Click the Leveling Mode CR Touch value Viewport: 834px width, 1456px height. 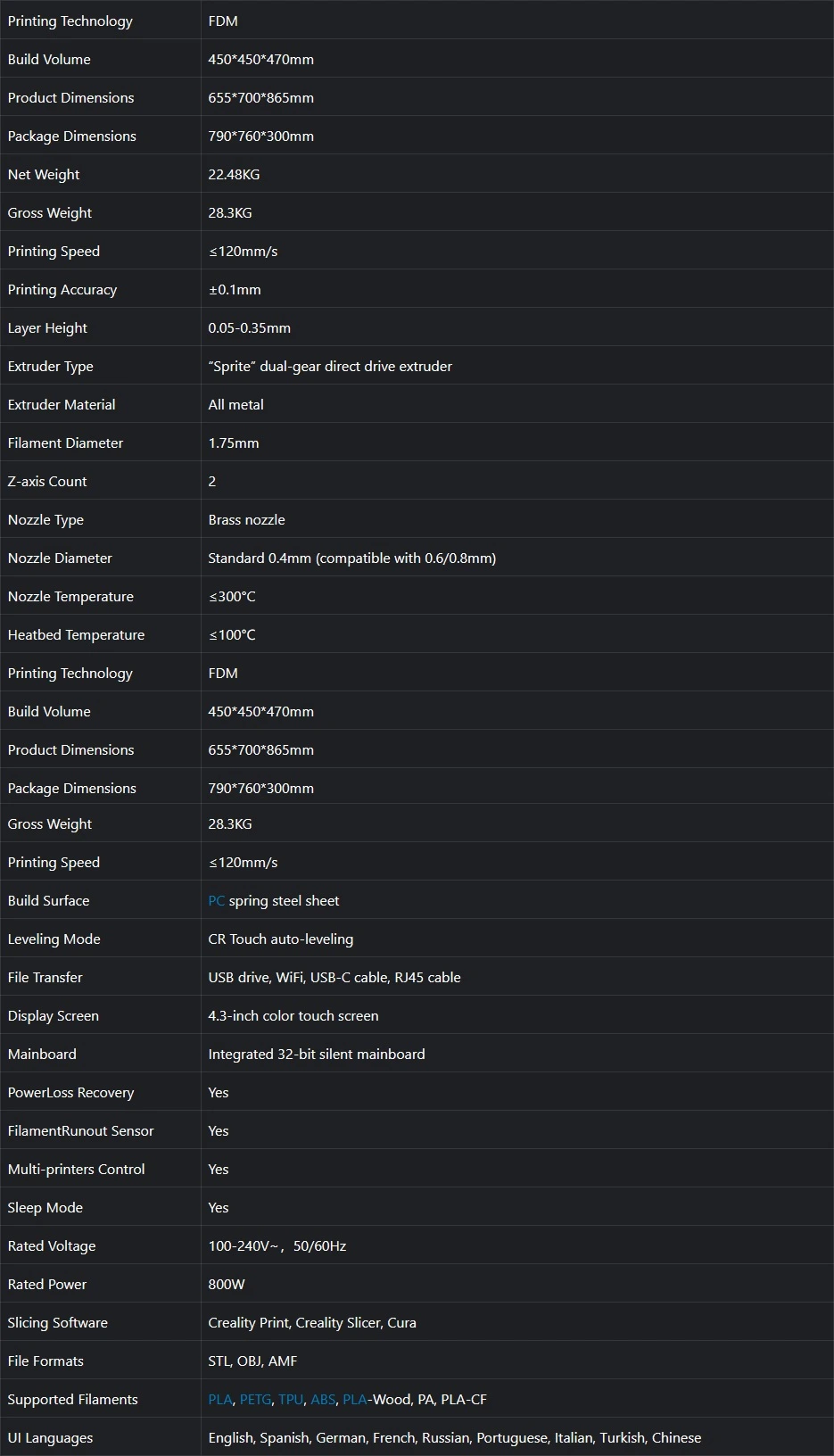[x=280, y=939]
